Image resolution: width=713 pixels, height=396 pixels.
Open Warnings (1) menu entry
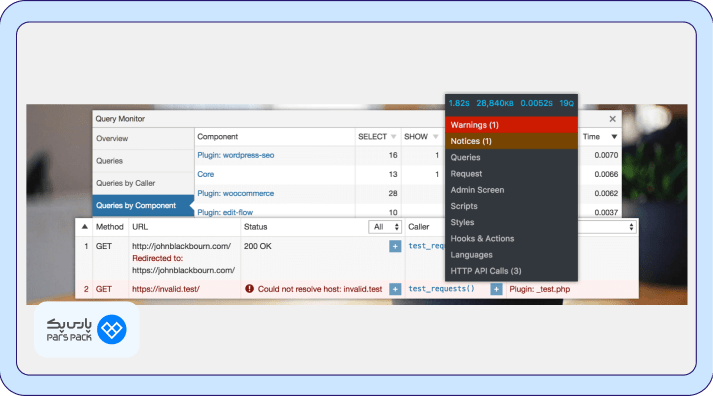512,125
